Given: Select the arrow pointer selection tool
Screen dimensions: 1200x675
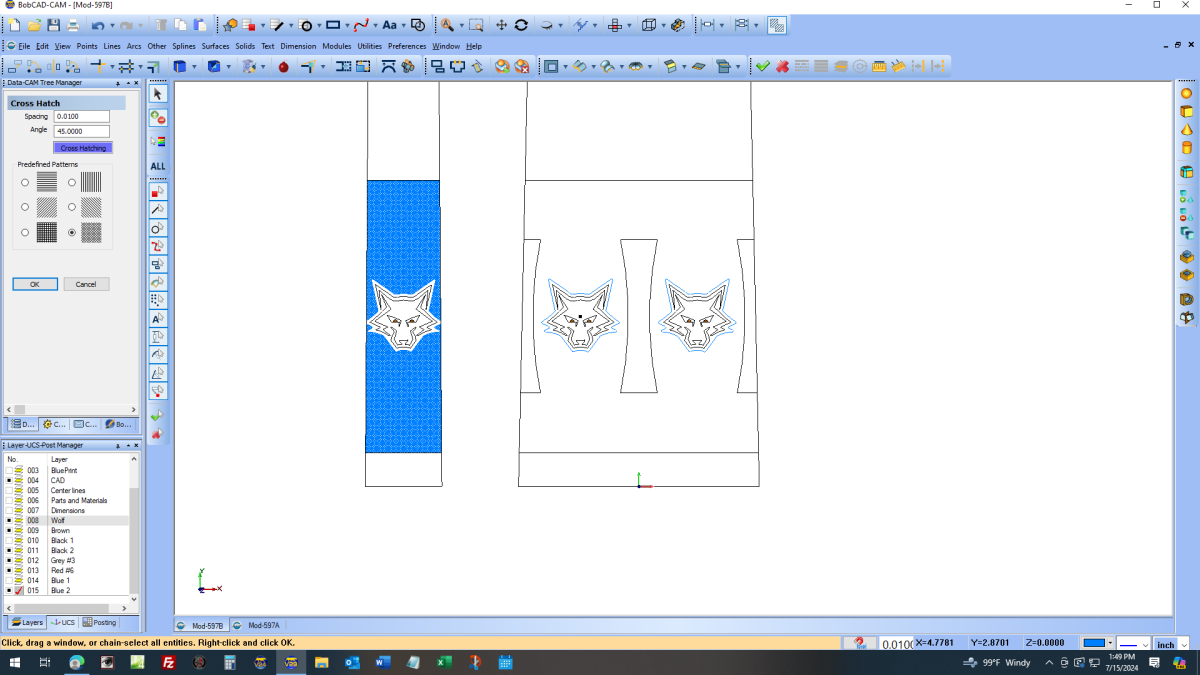Looking at the screenshot, I should coord(158,93).
